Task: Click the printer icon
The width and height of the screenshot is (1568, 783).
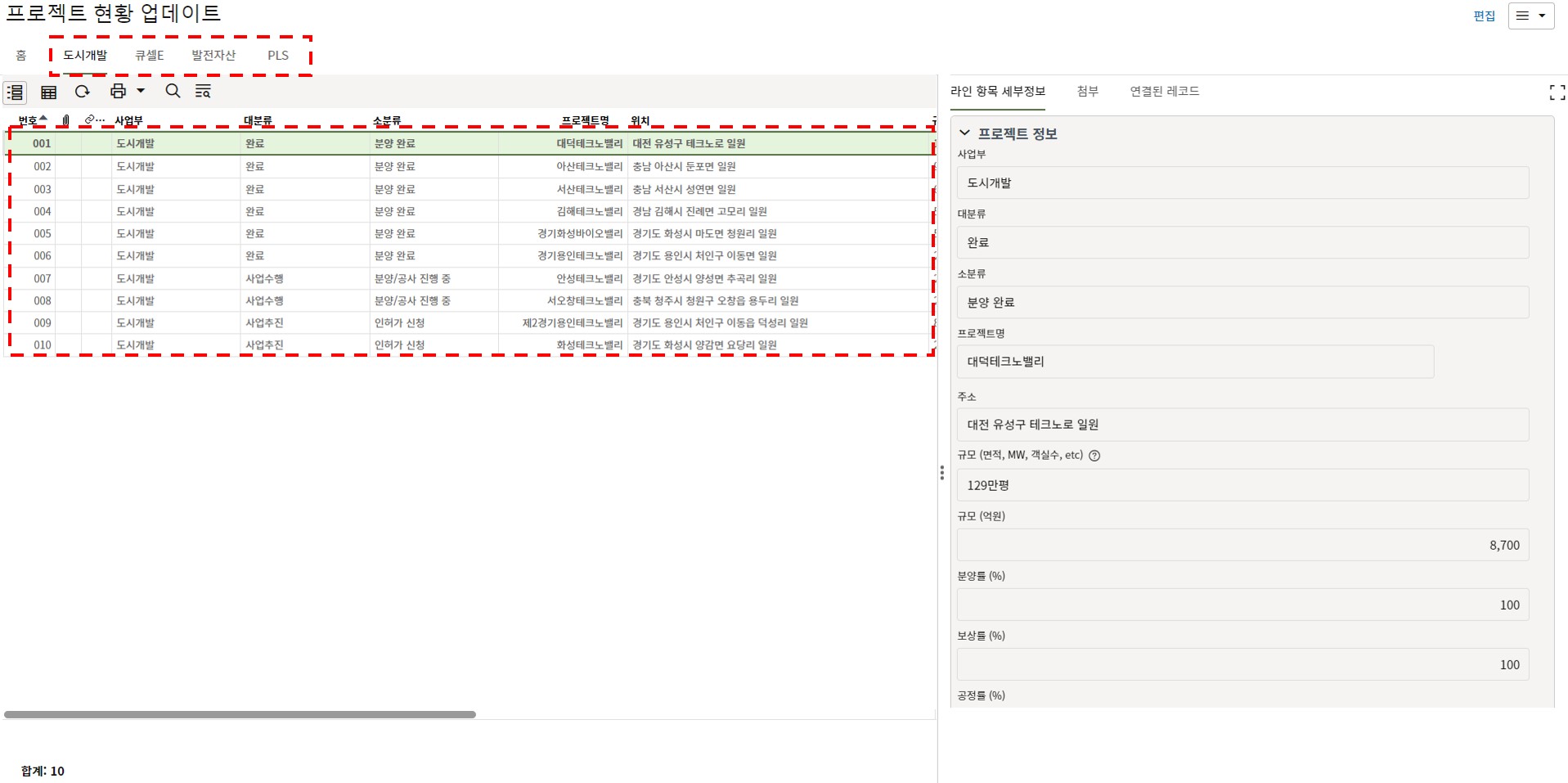Action: pyautogui.click(x=119, y=92)
